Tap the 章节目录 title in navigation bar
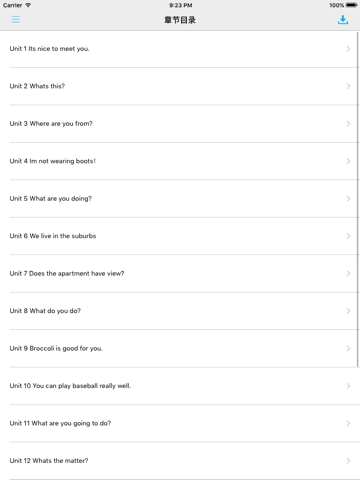The image size is (360, 480). (180, 20)
